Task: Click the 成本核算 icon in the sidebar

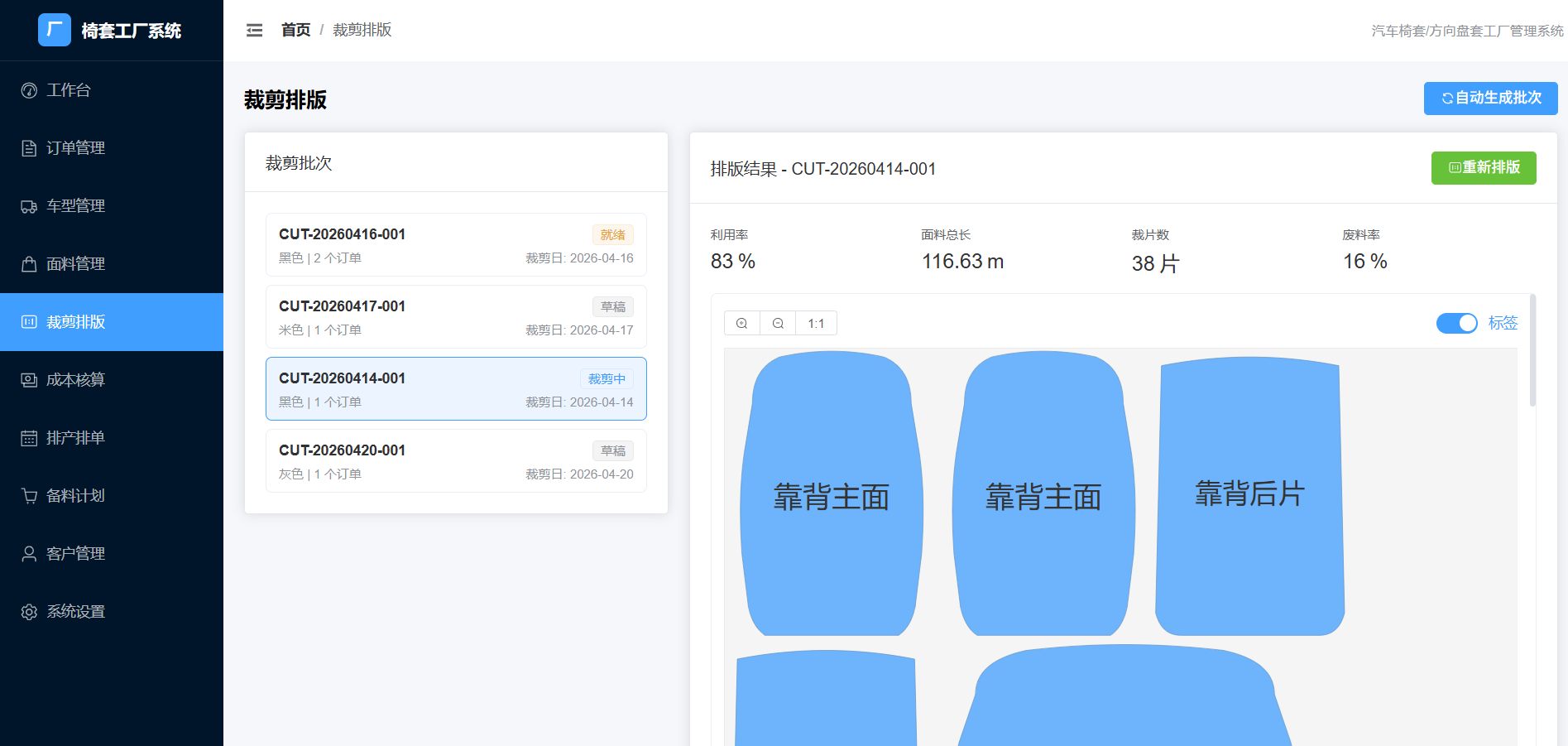Action: point(29,380)
